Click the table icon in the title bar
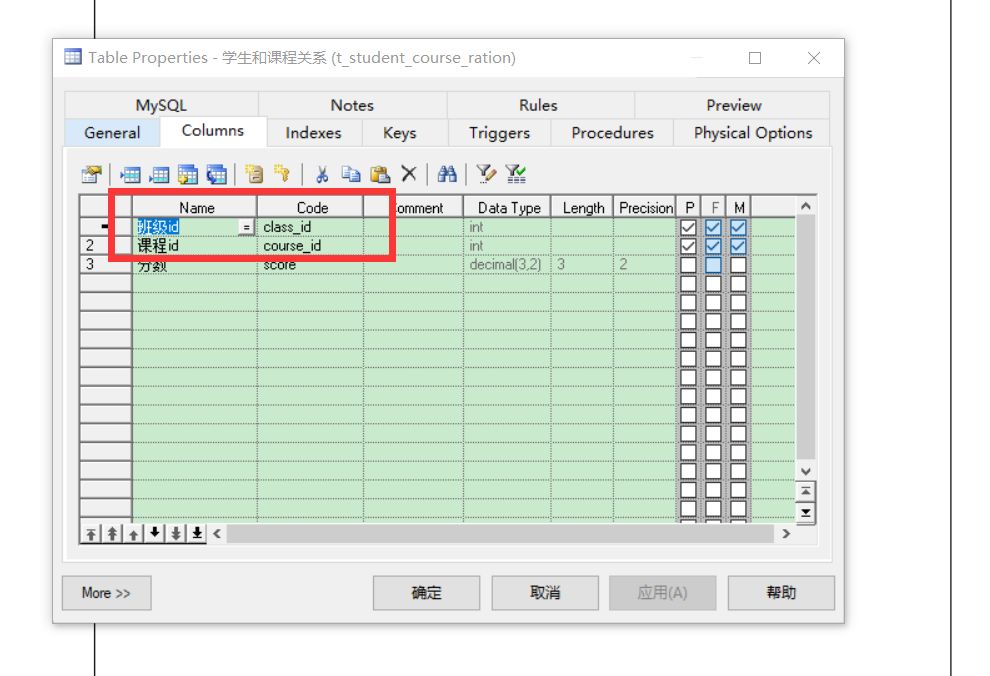This screenshot has height=676, width=990. (73, 57)
